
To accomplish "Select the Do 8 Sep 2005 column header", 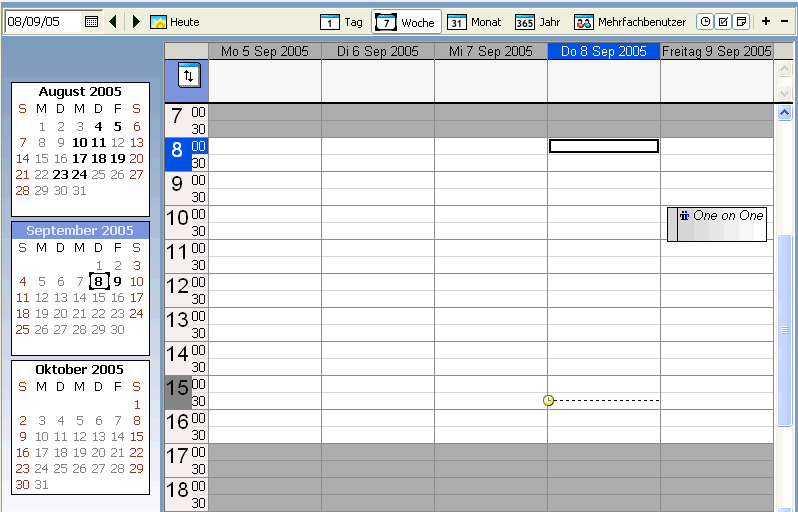I will 604,51.
